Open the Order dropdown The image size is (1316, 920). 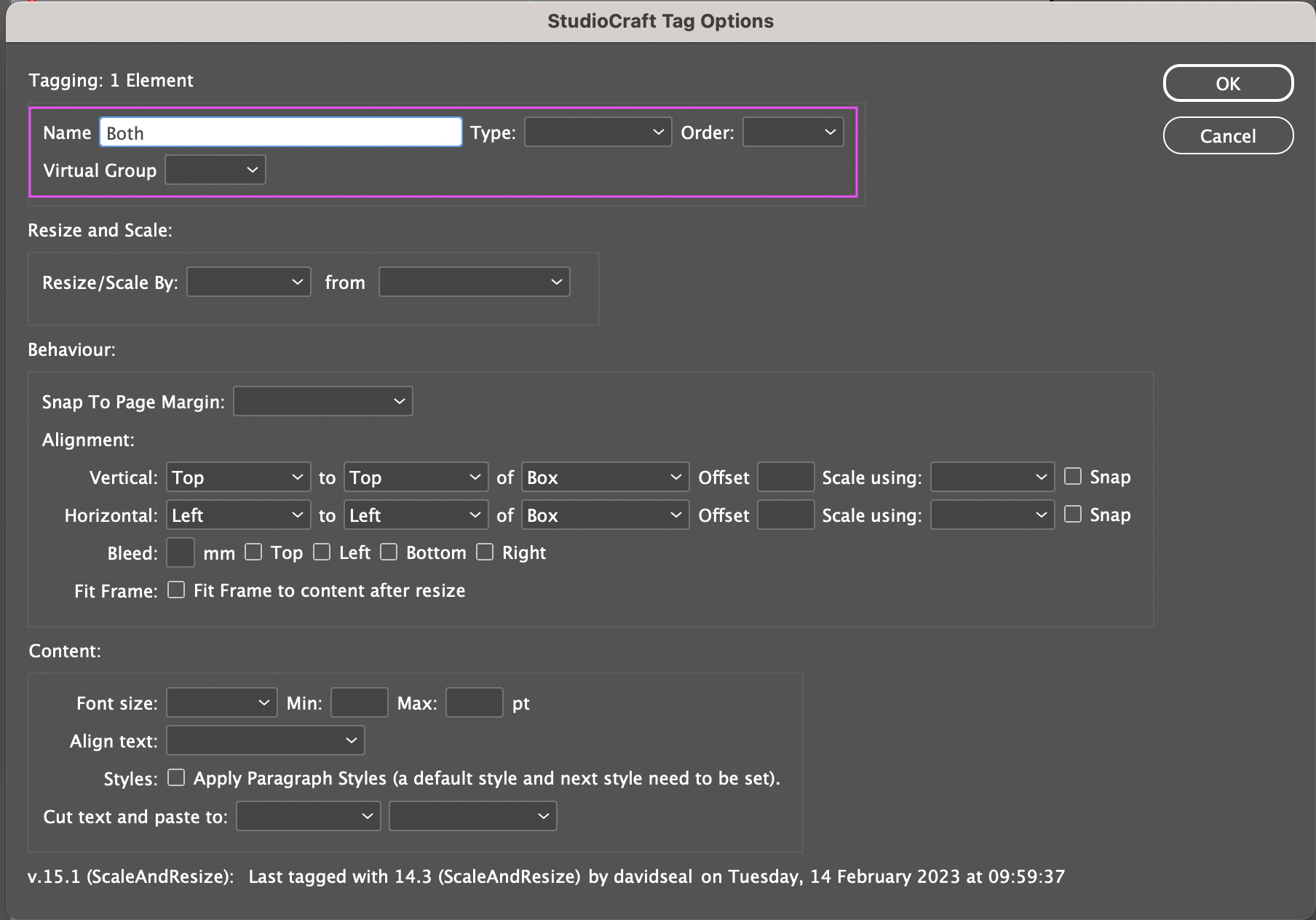tap(793, 132)
